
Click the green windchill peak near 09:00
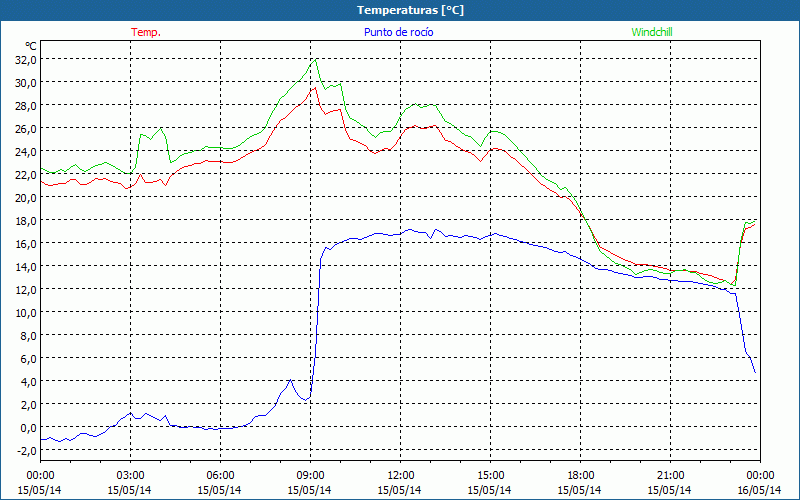[x=316, y=60]
